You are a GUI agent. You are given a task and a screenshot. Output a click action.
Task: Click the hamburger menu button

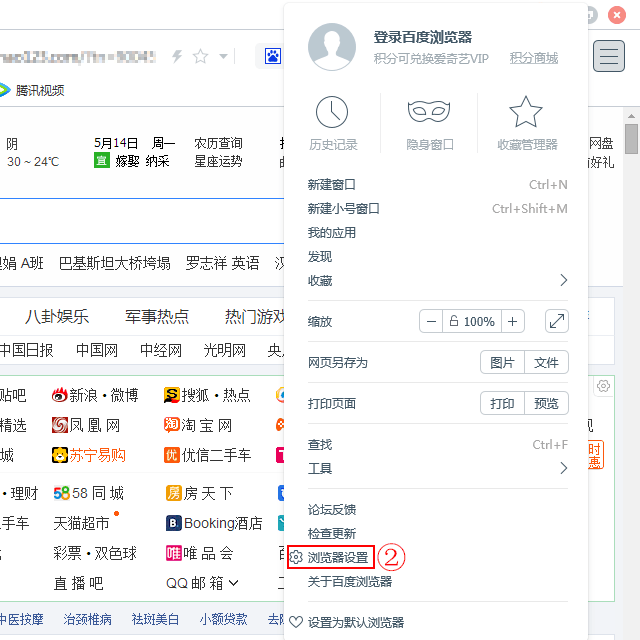coord(609,56)
